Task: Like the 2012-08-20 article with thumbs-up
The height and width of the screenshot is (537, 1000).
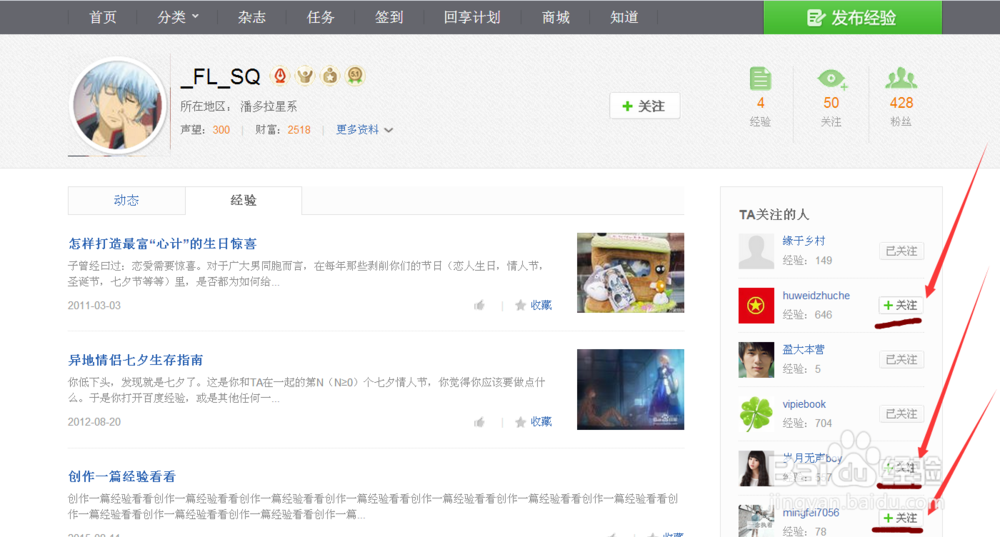Action: point(480,422)
